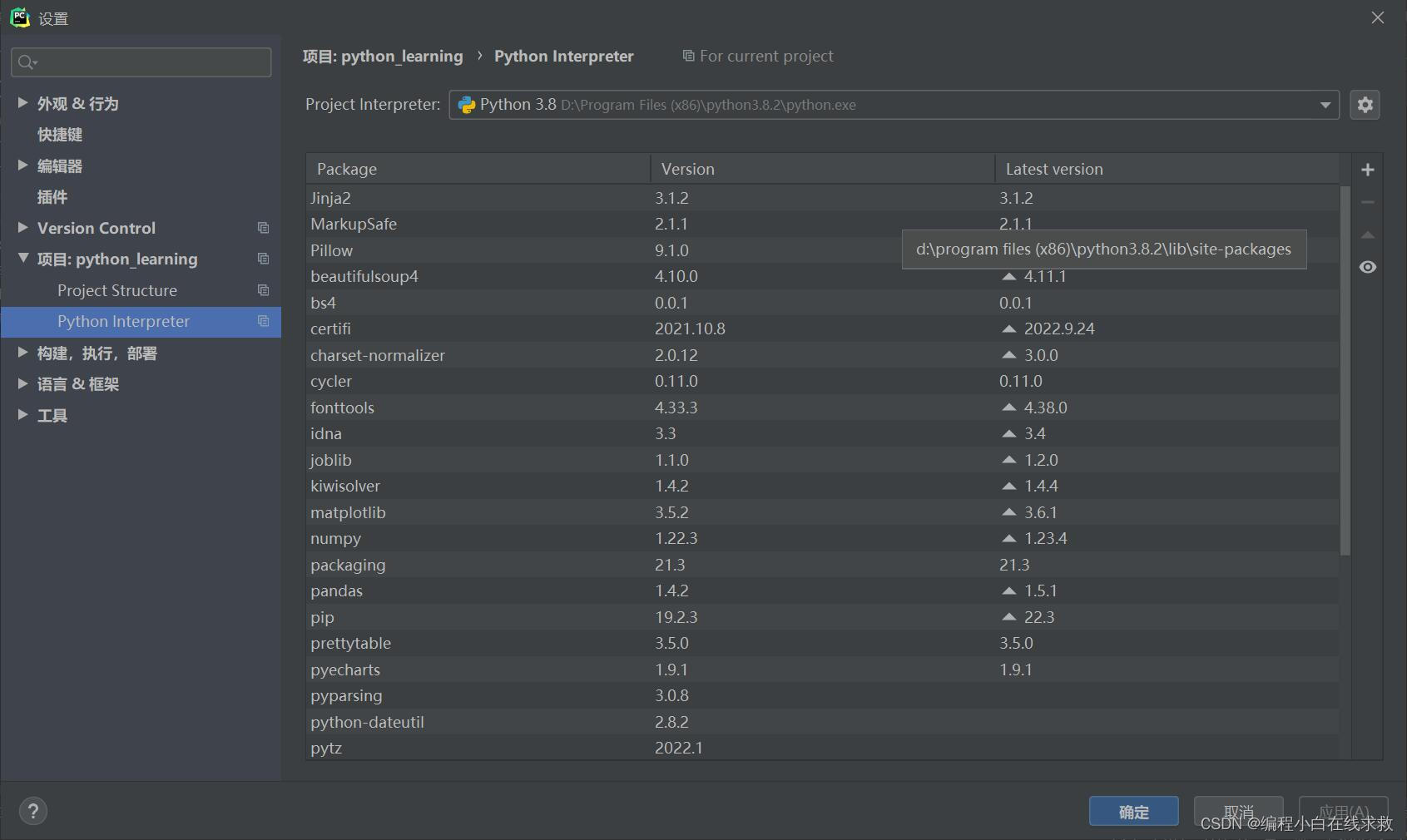Close the settings dialog window
The width and height of the screenshot is (1407, 840).
click(x=1378, y=17)
